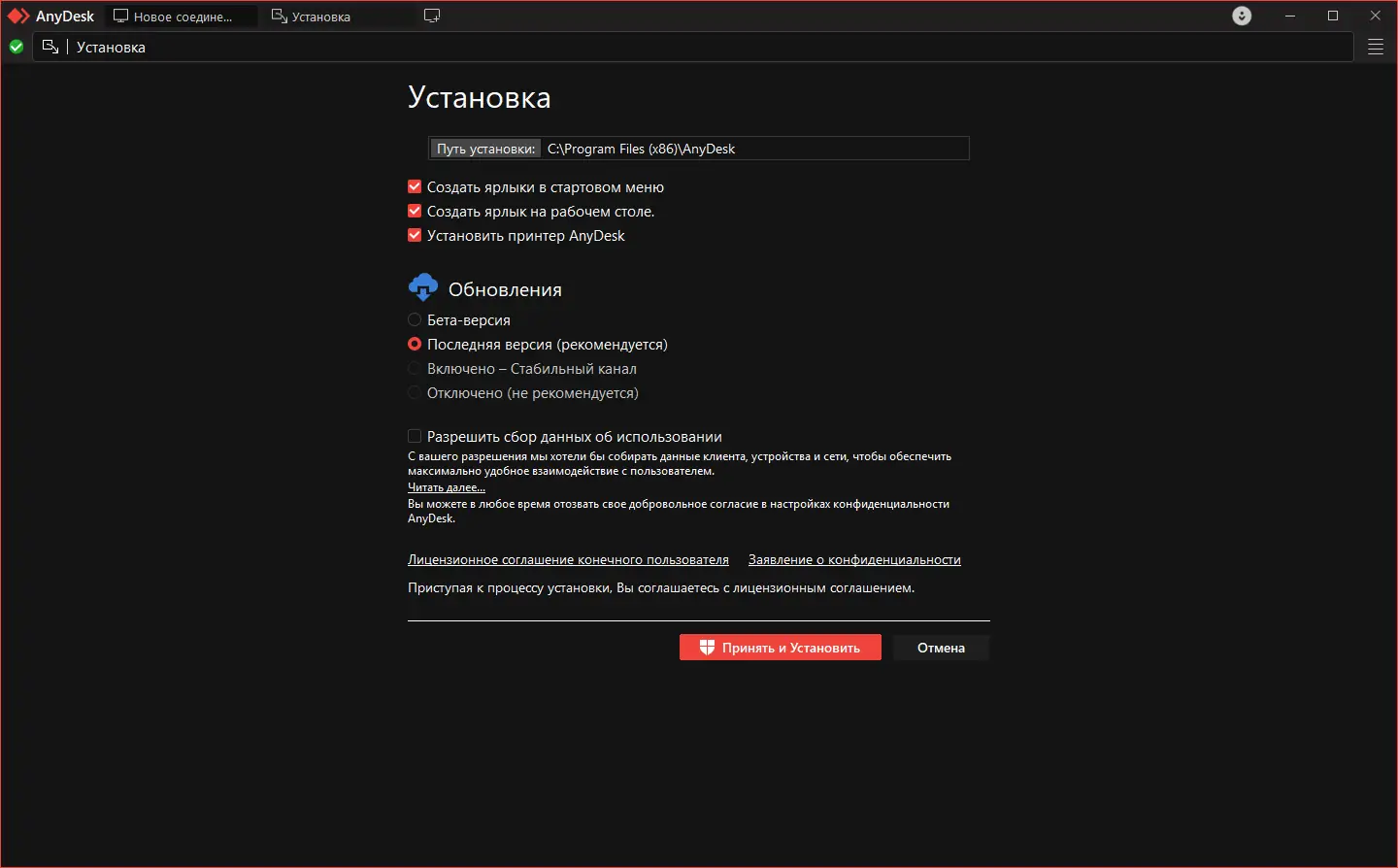Click the blue cloud Updates icon
The image size is (1398, 868).
tap(423, 287)
